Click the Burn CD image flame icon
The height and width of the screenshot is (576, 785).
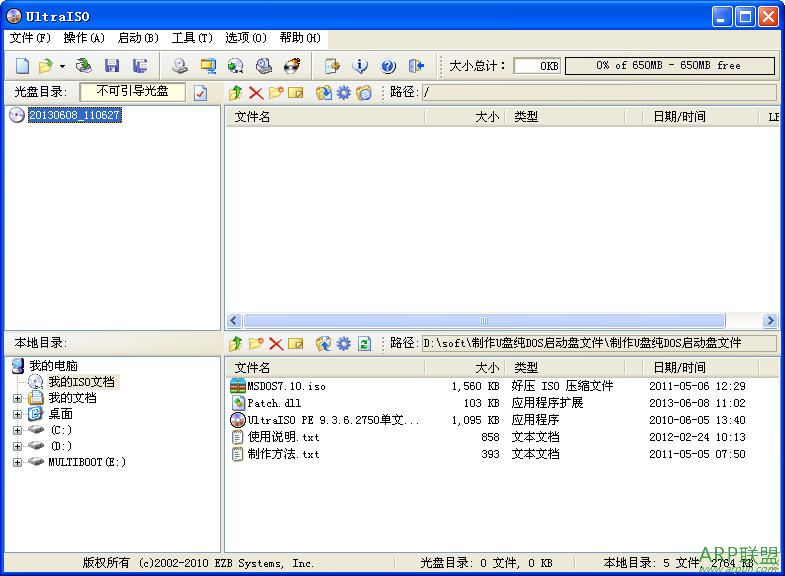[x=292, y=66]
